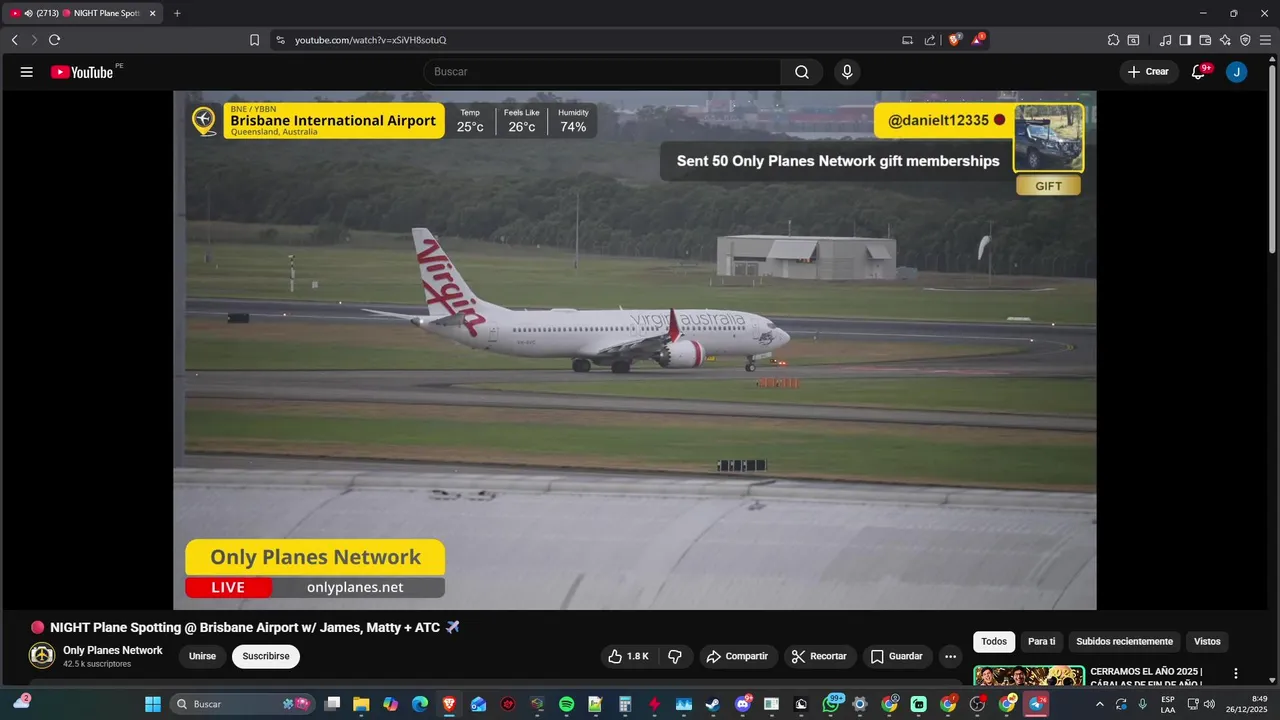Image resolution: width=1280 pixels, height=720 pixels.
Task: Open Spotify from taskbar
Action: [566, 704]
